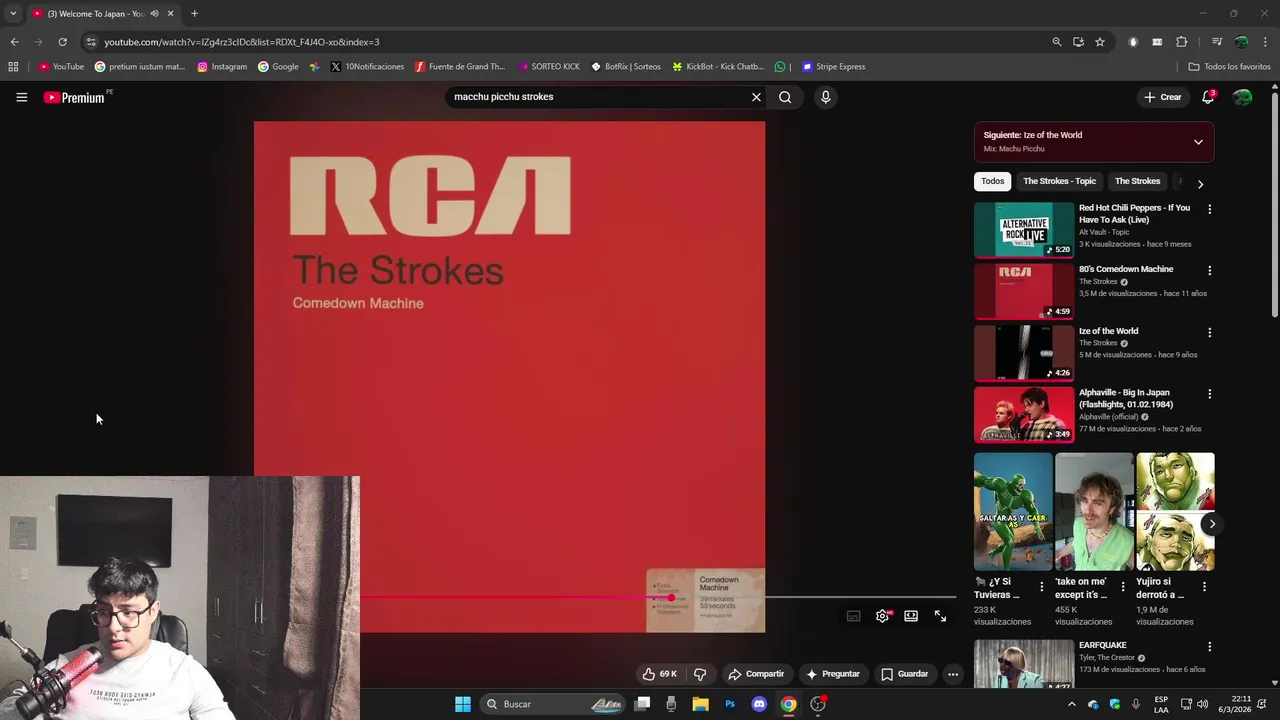Collapse the Mix Machu Picchu playlist panel
This screenshot has width=1280, height=720.
click(x=1198, y=142)
